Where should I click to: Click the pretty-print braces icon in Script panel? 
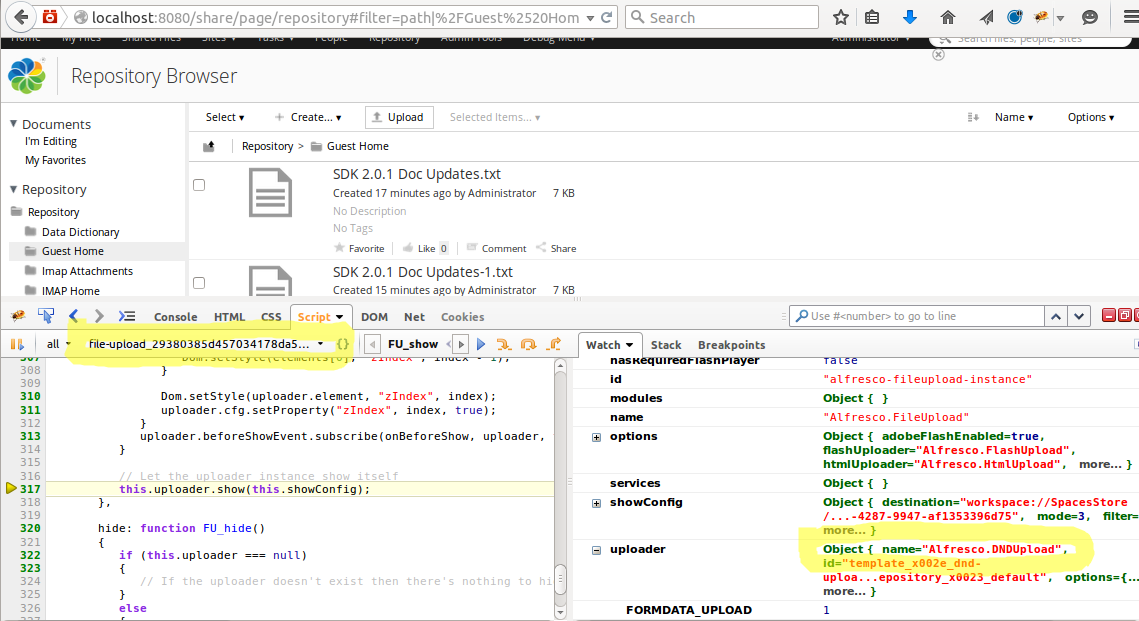345,344
